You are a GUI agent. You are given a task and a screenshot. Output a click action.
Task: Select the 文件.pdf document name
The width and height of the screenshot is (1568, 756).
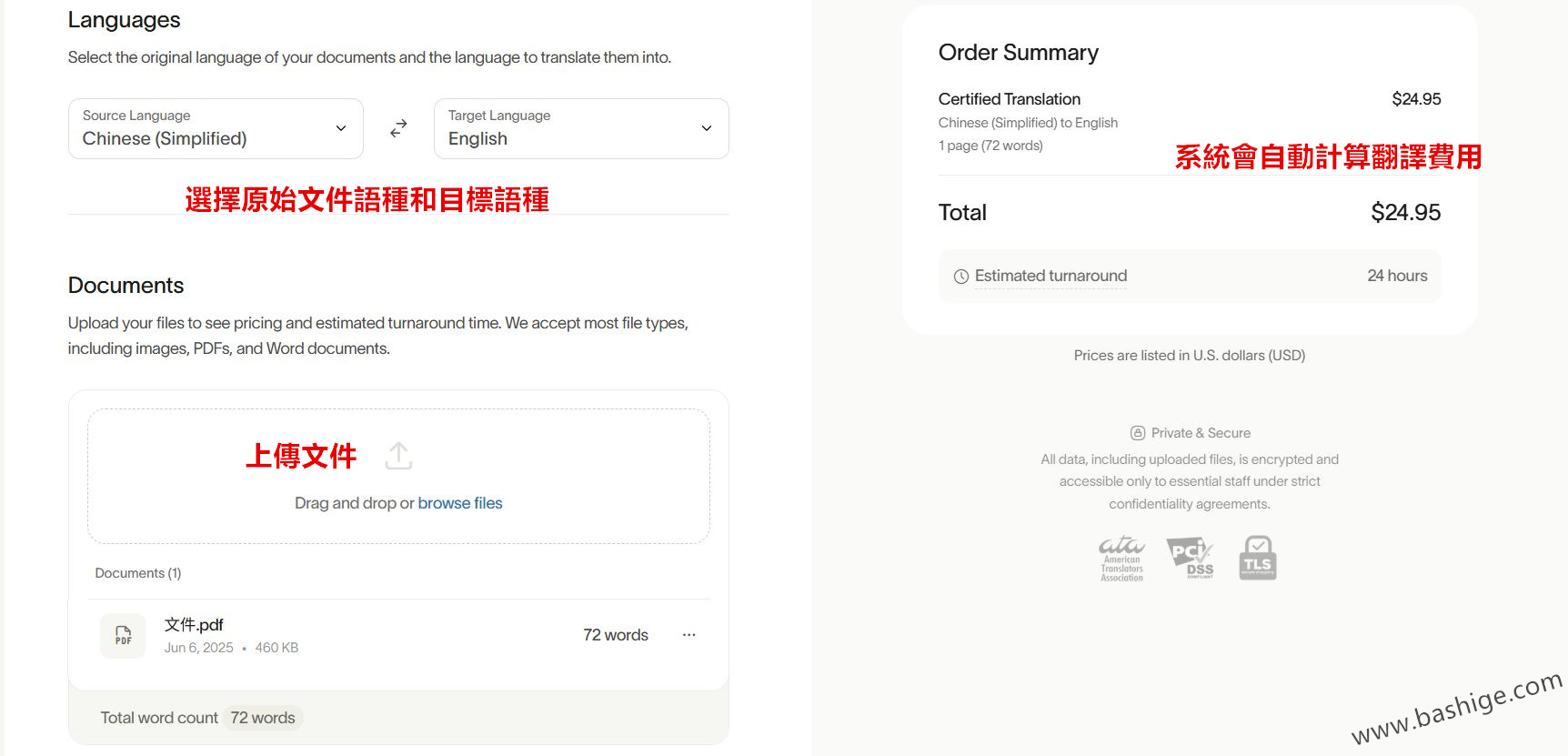click(194, 625)
